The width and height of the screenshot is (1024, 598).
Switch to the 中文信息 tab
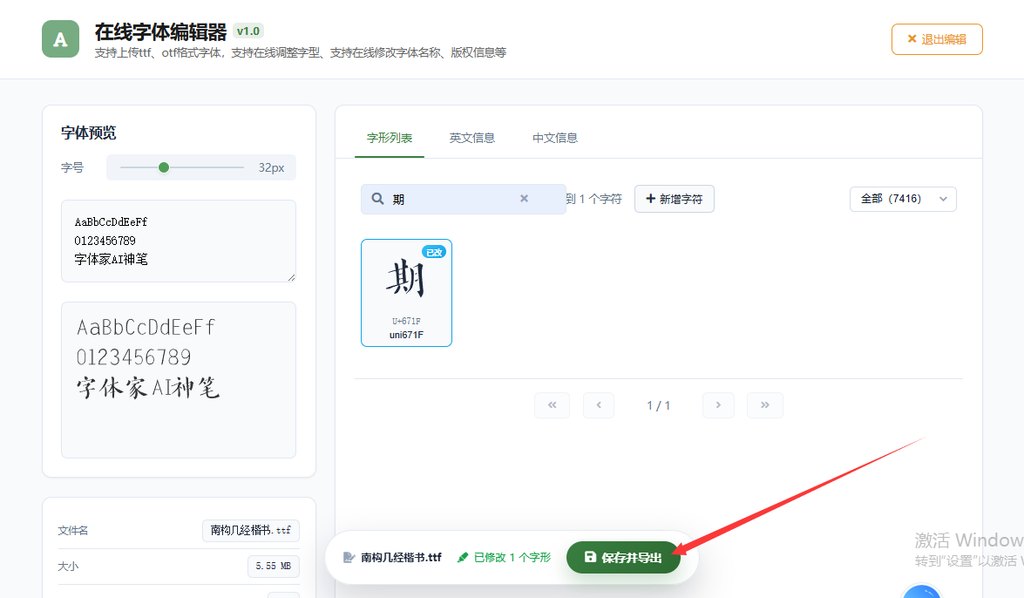(x=554, y=138)
